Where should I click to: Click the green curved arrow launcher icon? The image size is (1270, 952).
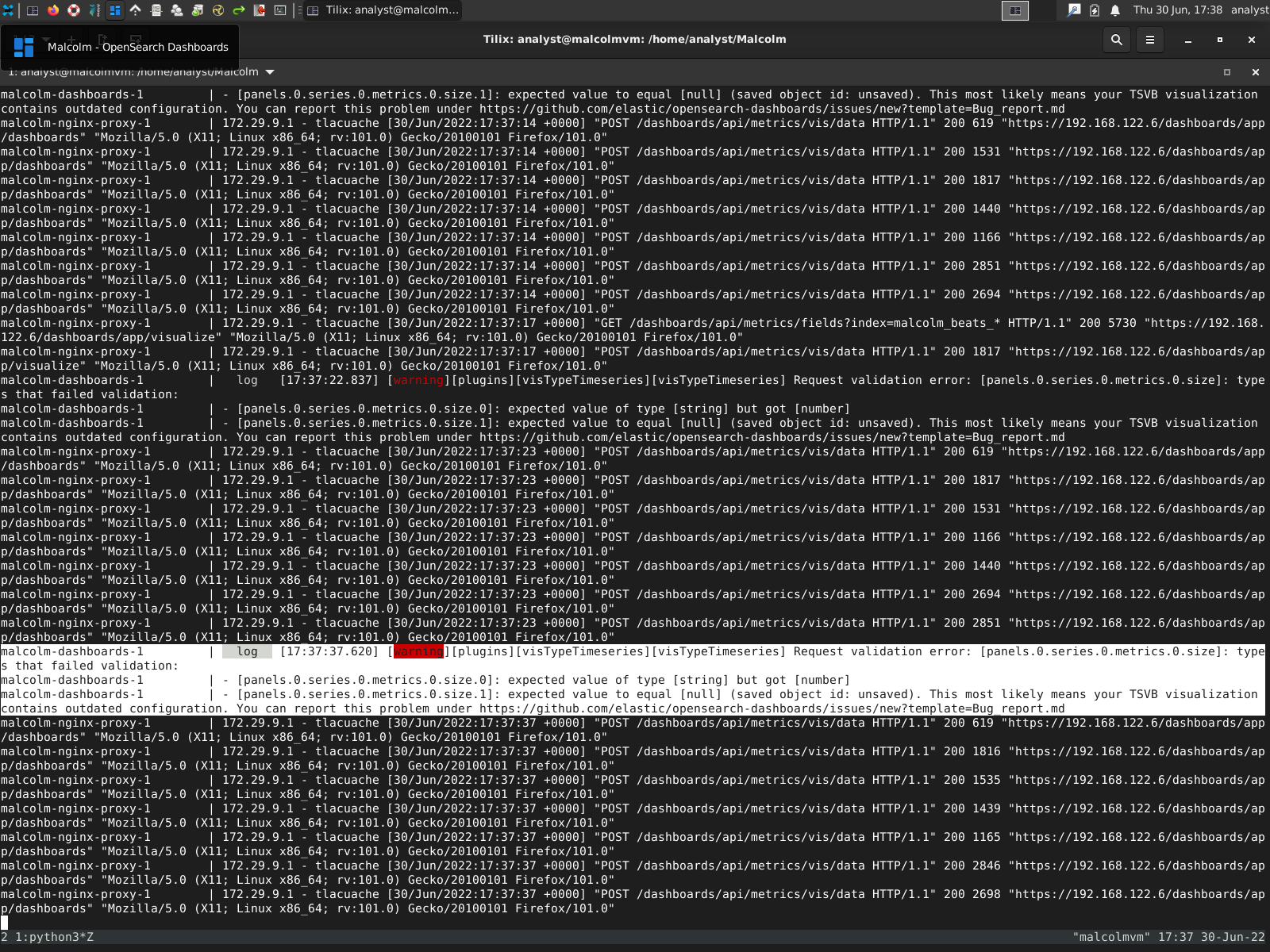[239, 10]
